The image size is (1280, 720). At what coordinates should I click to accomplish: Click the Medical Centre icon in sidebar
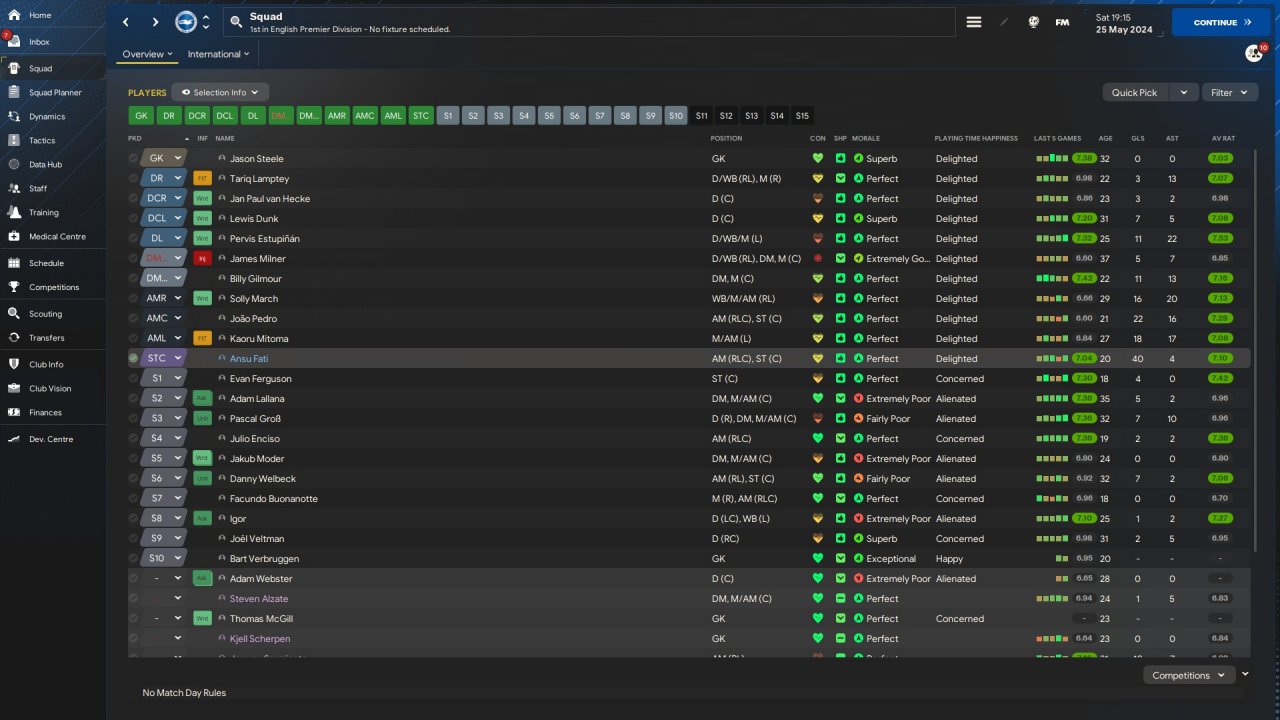click(14, 236)
